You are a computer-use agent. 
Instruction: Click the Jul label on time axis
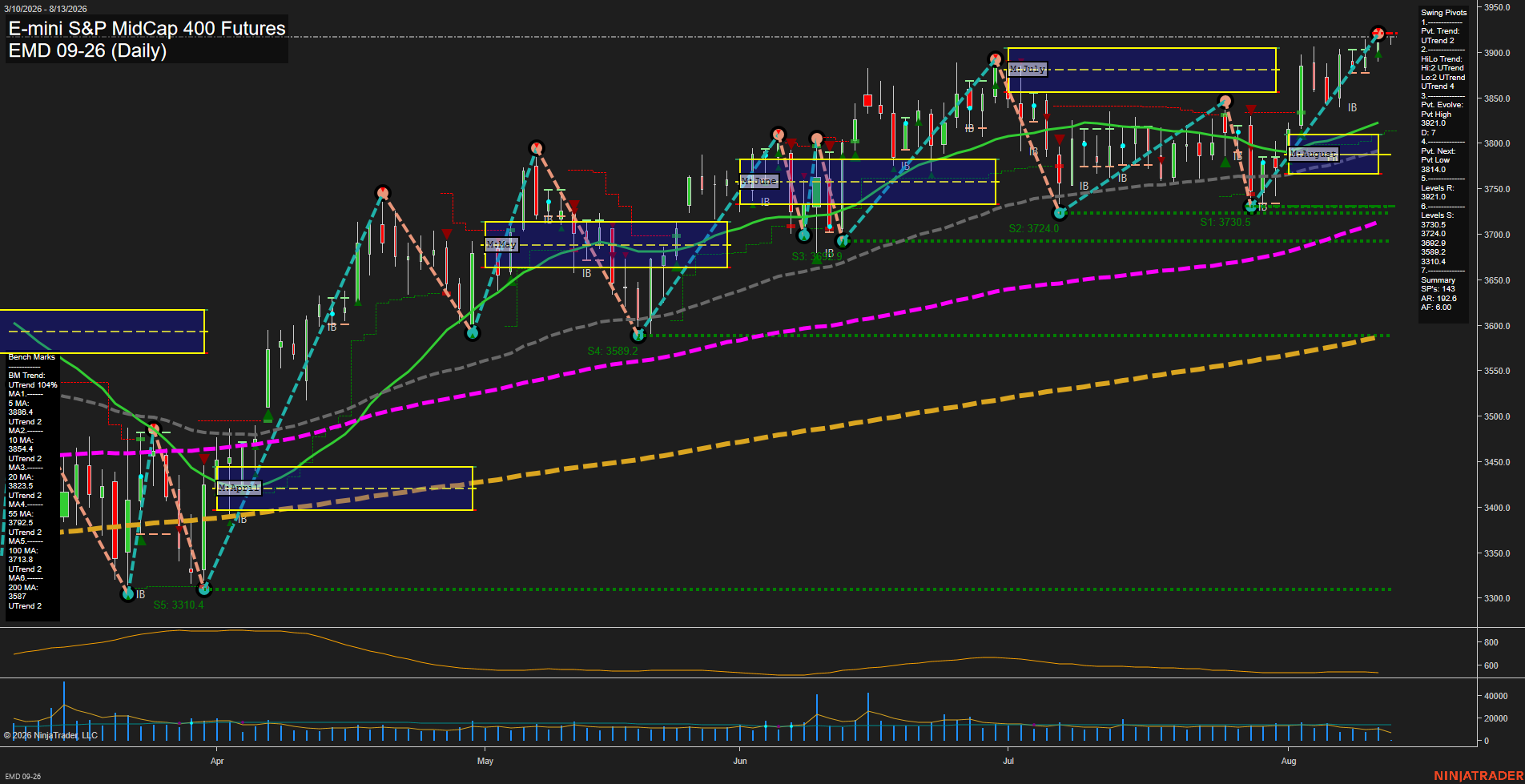click(x=1008, y=761)
